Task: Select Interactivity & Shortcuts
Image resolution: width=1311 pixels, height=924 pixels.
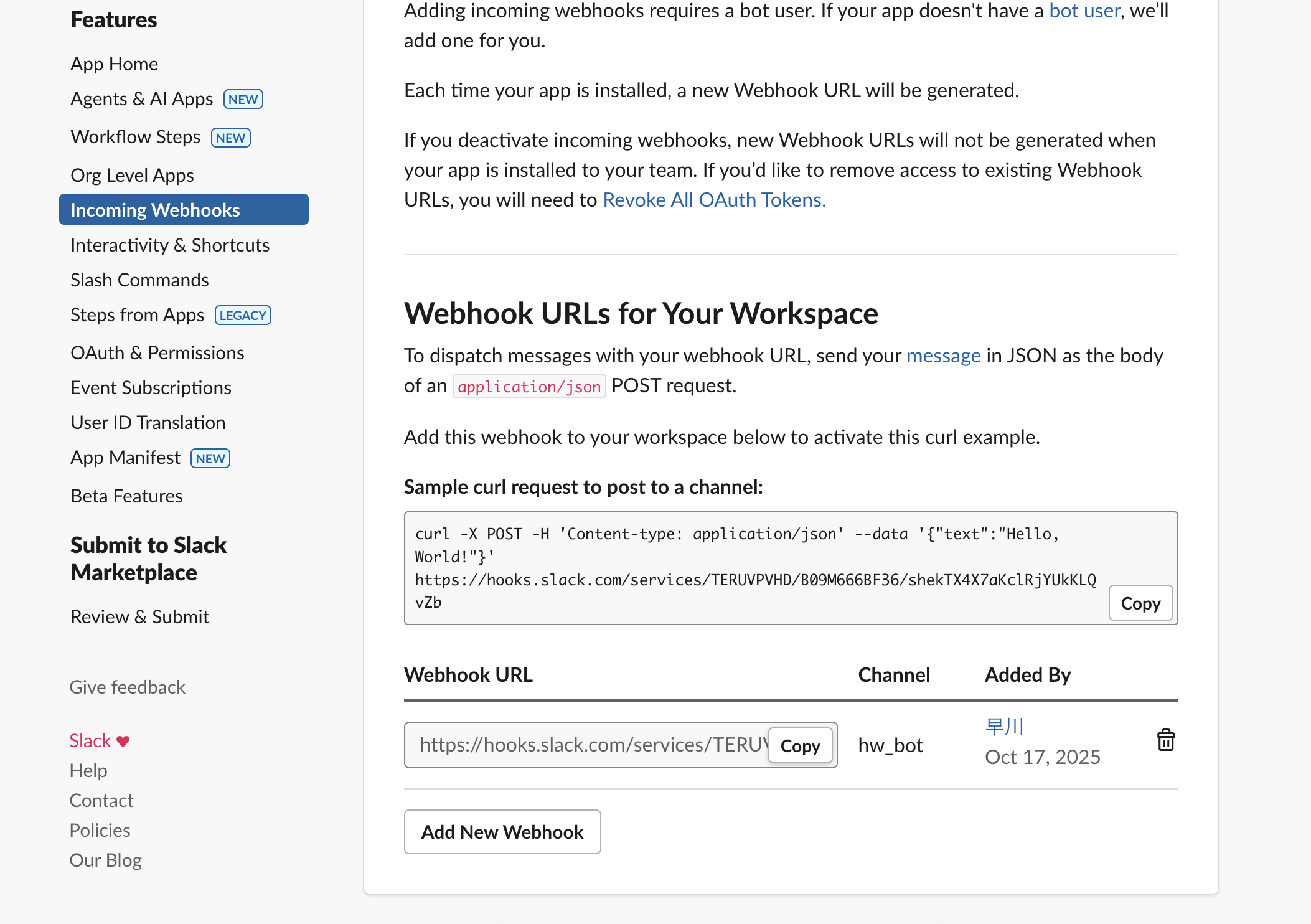Action: [169, 245]
